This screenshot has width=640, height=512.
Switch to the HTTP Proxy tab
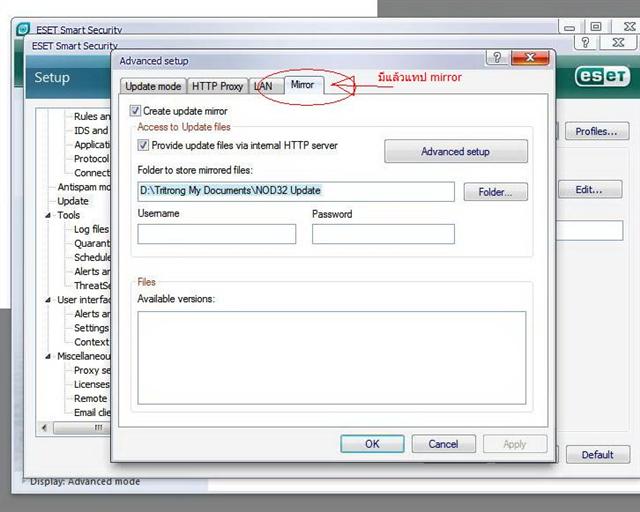[x=217, y=86]
